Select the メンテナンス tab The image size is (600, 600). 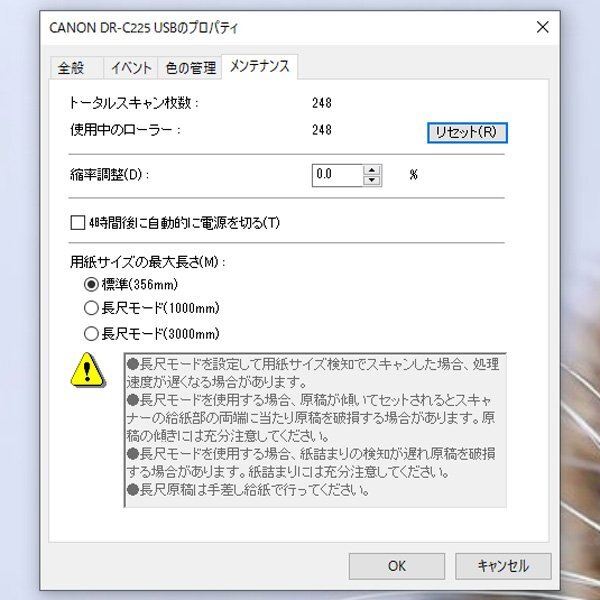coord(259,67)
